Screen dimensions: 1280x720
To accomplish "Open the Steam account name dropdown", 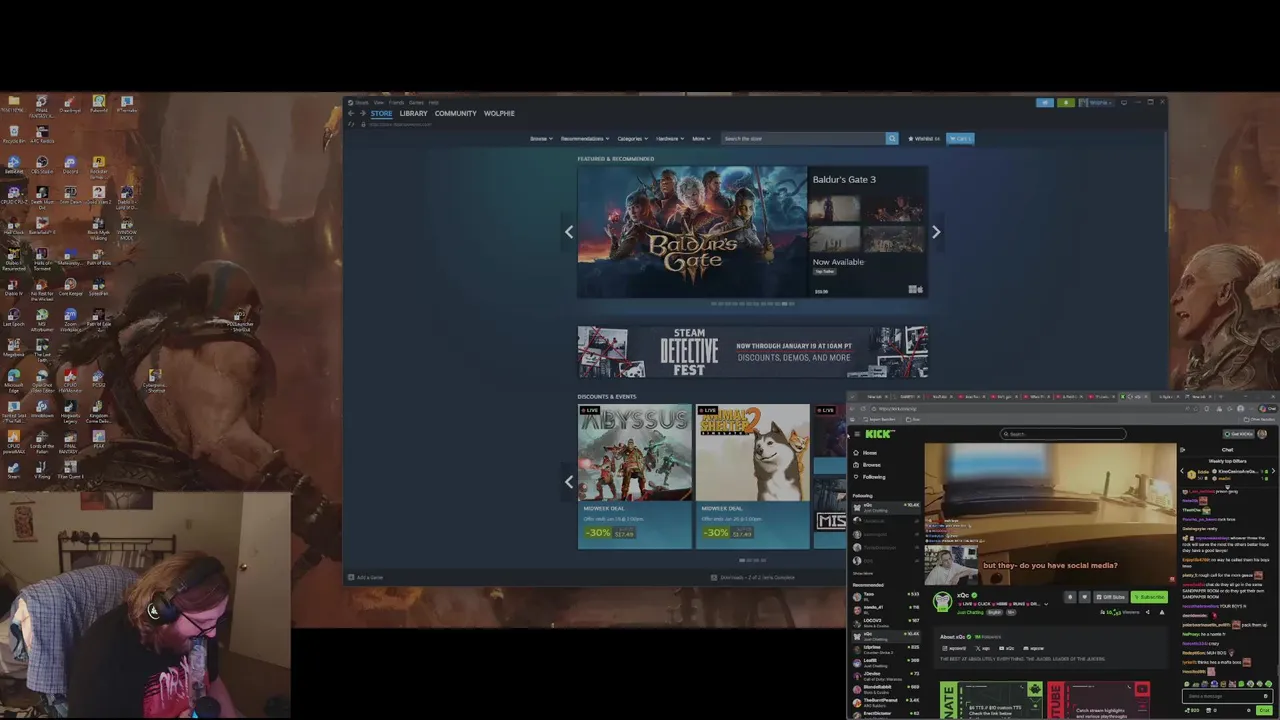I will (x=1099, y=102).
